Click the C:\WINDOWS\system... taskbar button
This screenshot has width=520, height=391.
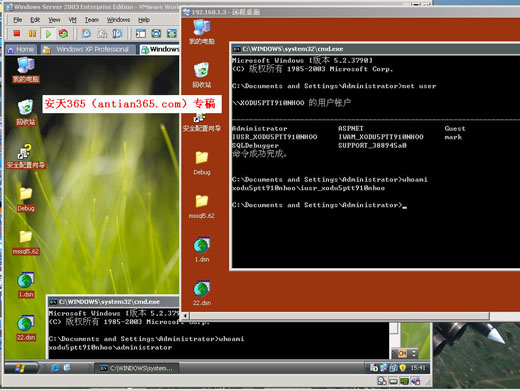click(137, 368)
